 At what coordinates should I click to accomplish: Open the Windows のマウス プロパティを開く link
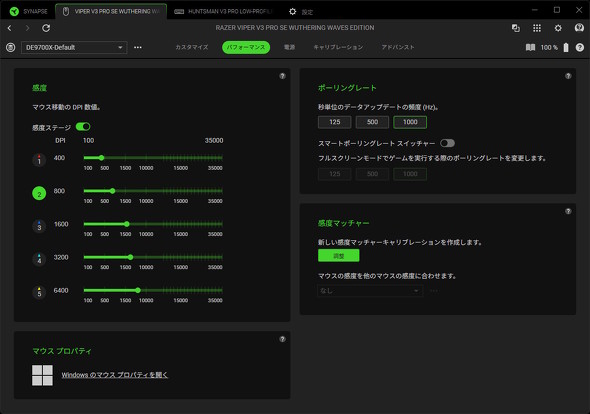coord(115,375)
